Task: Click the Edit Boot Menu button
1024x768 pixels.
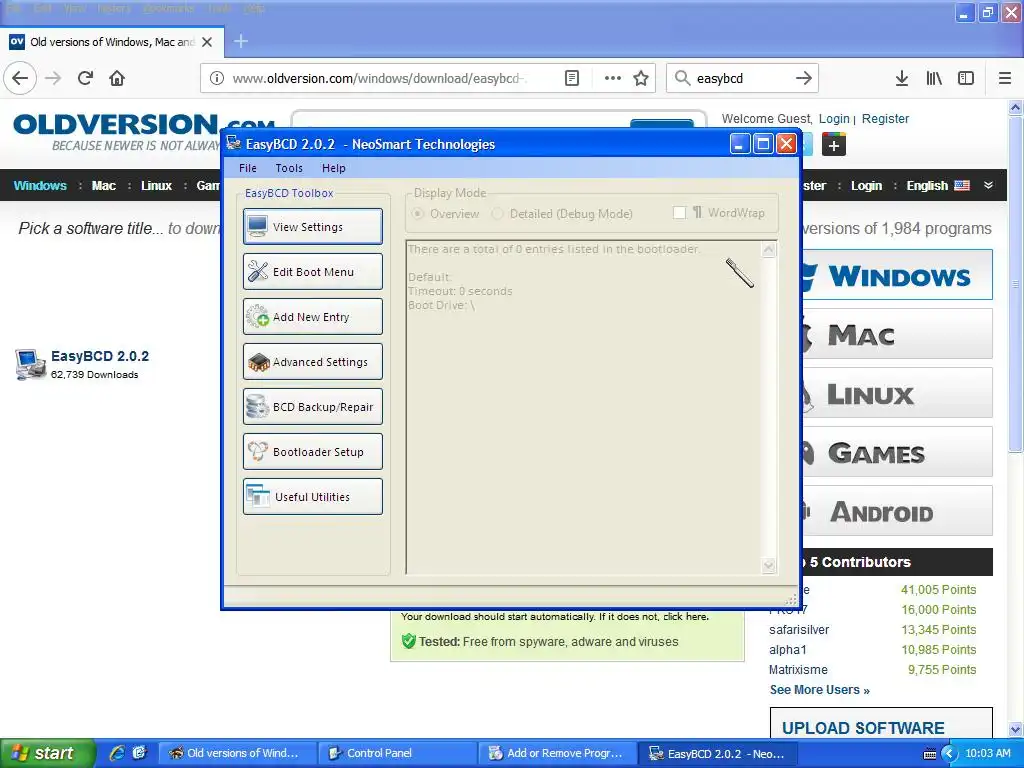Action: pyautogui.click(x=313, y=272)
